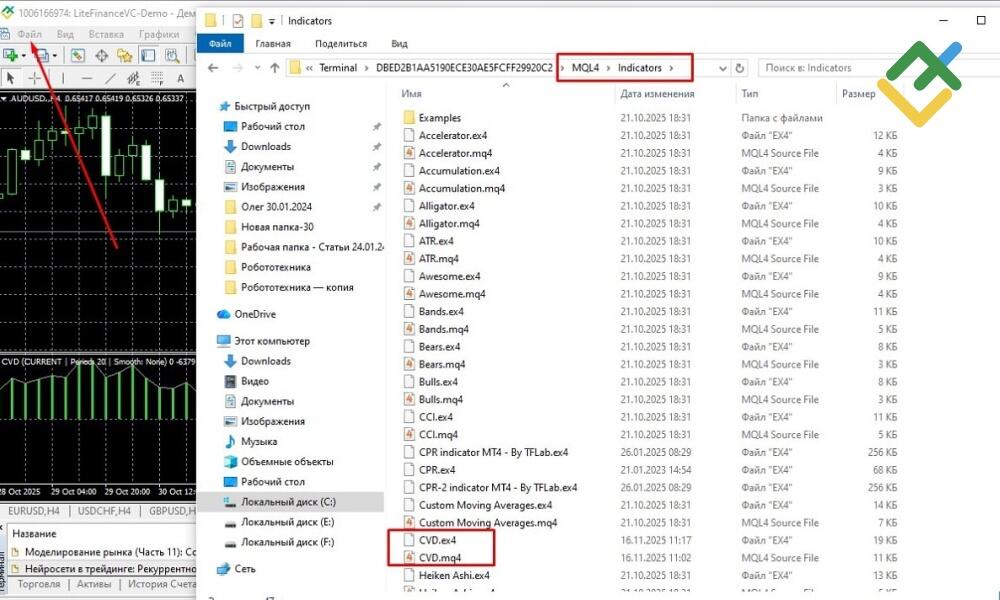1000x600 pixels.
Task: Select the file CPR-2 indicator MT4 - By TFLab.ex4
Action: (x=498, y=487)
